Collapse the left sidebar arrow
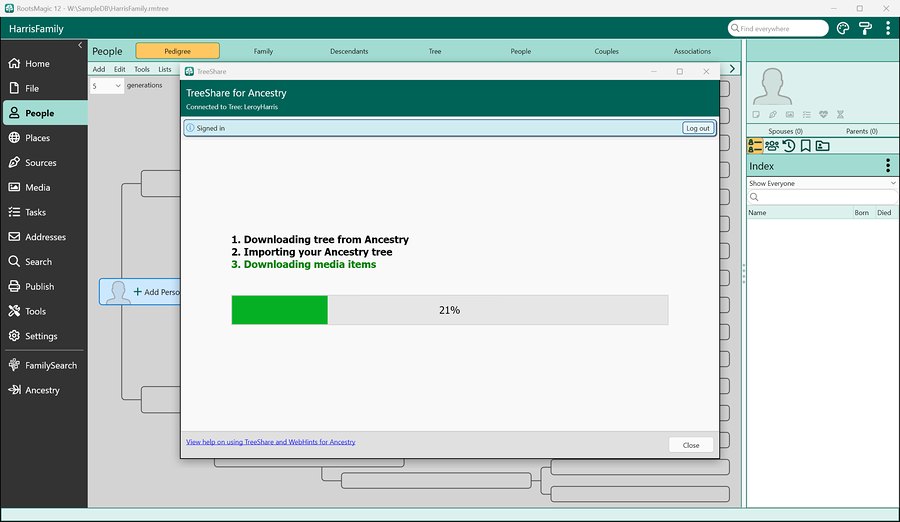The width and height of the screenshot is (900, 522). coord(80,45)
